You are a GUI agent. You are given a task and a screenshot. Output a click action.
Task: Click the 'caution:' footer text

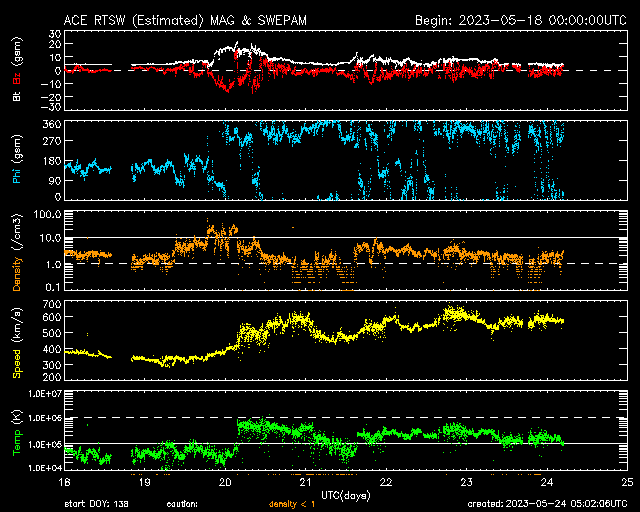click(x=182, y=504)
